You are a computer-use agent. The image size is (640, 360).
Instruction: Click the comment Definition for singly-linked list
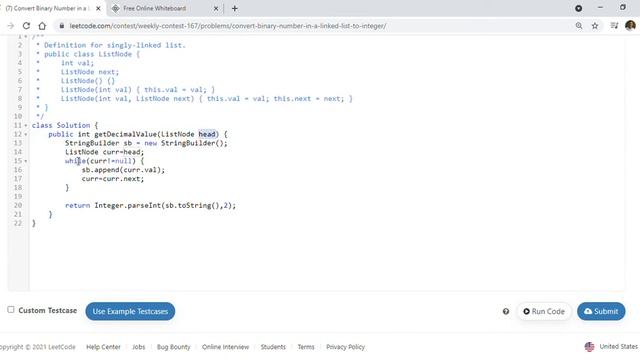click(115, 45)
